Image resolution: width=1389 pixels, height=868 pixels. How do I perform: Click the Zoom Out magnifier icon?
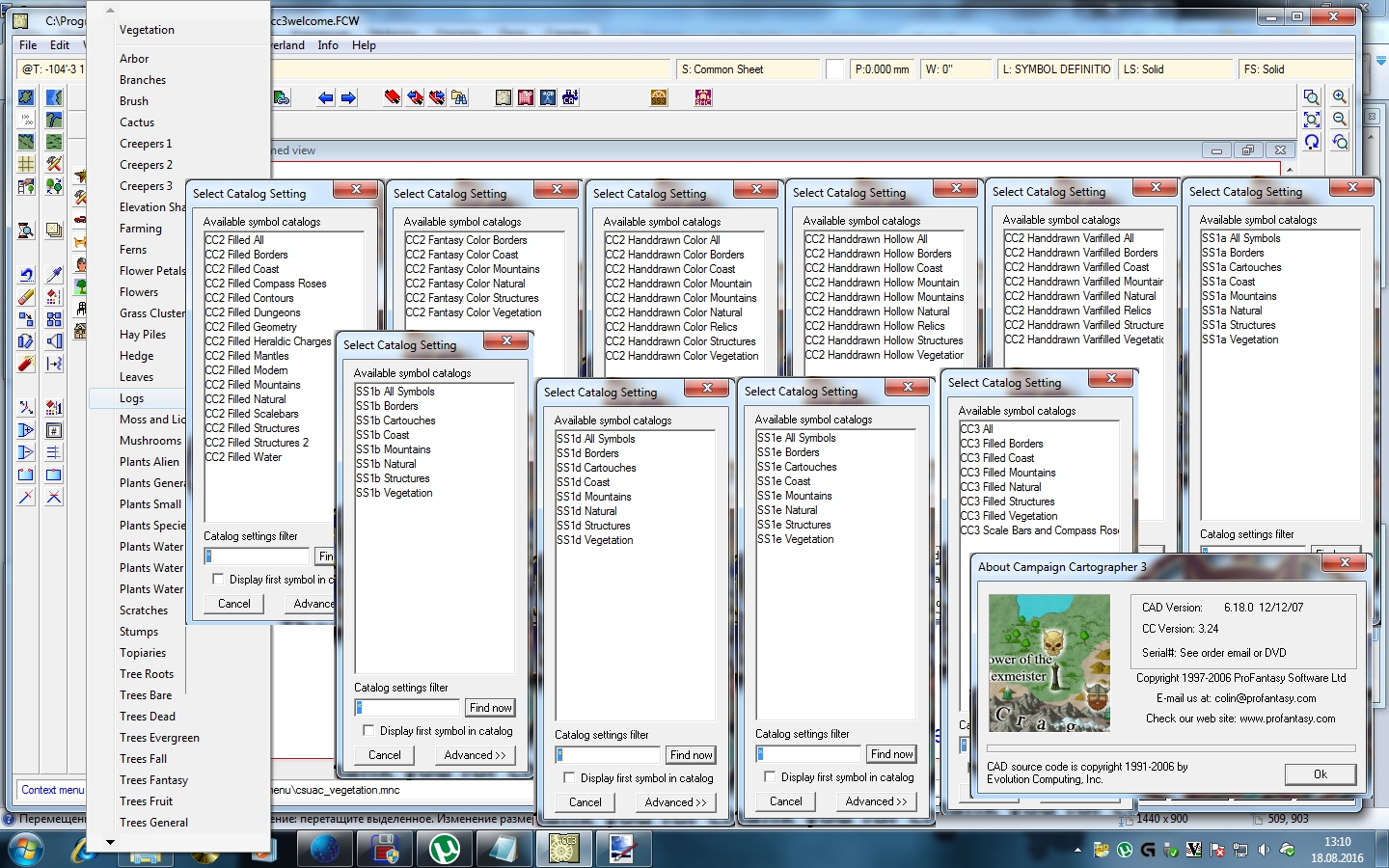(1340, 119)
